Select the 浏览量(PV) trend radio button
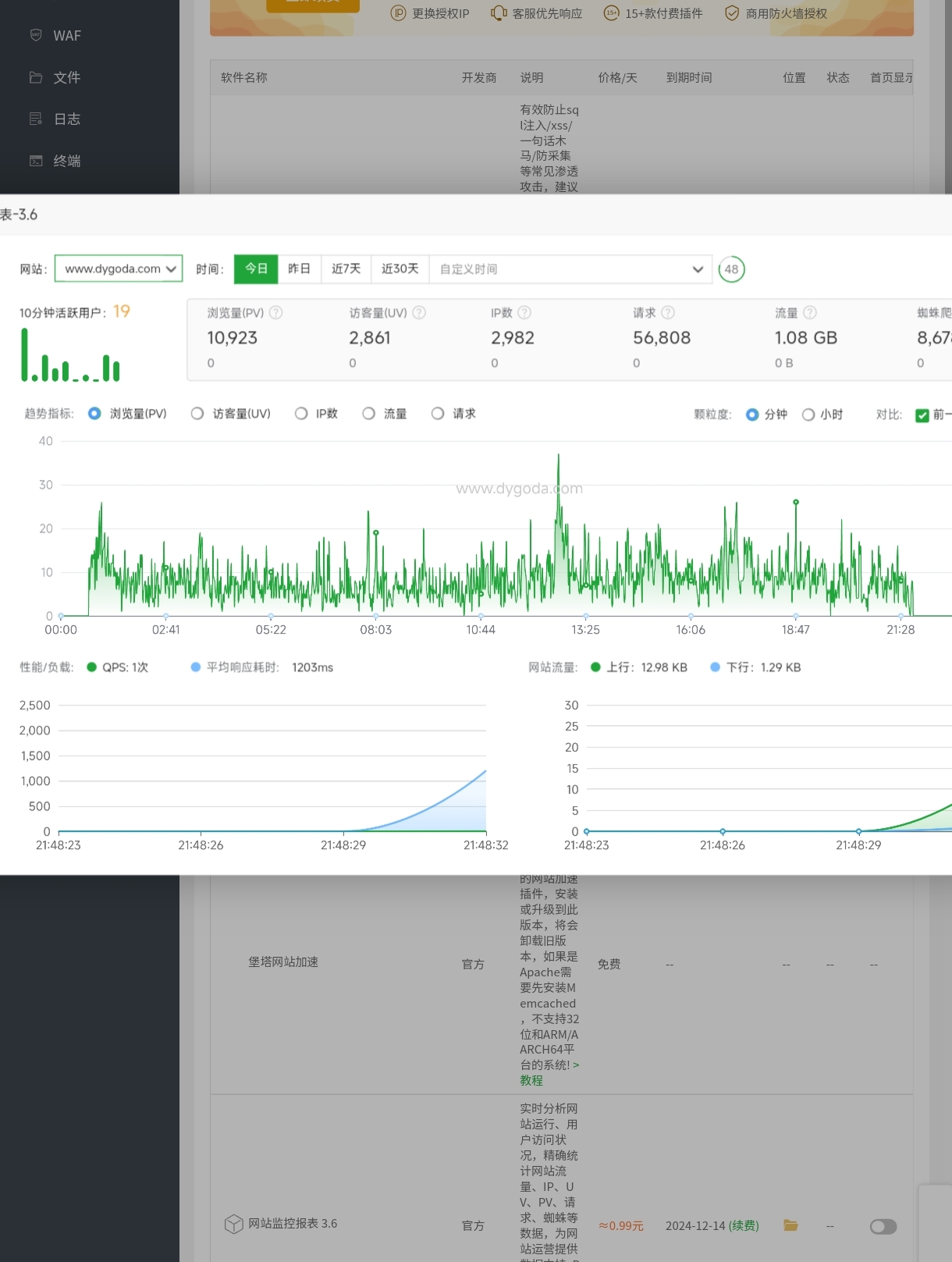The image size is (952, 1262). point(94,414)
